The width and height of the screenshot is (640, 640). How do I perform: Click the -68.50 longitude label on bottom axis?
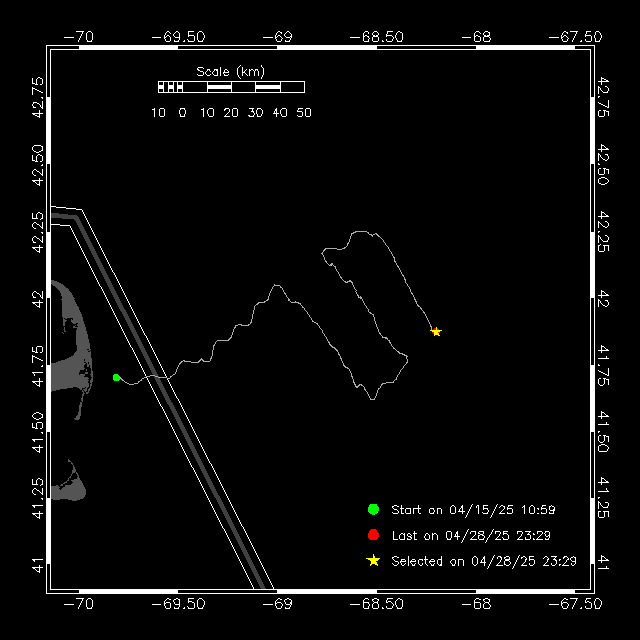pyautogui.click(x=378, y=604)
